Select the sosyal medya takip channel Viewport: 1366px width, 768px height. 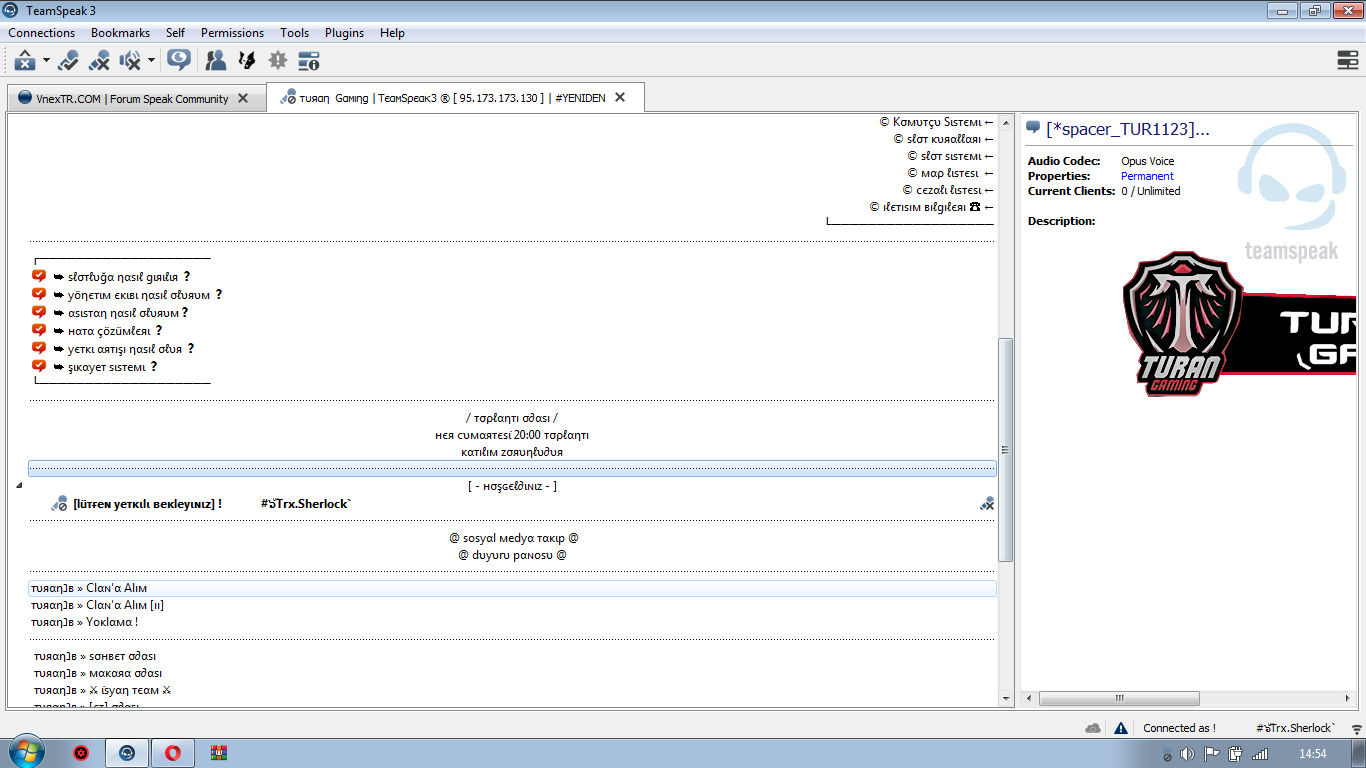(513, 538)
